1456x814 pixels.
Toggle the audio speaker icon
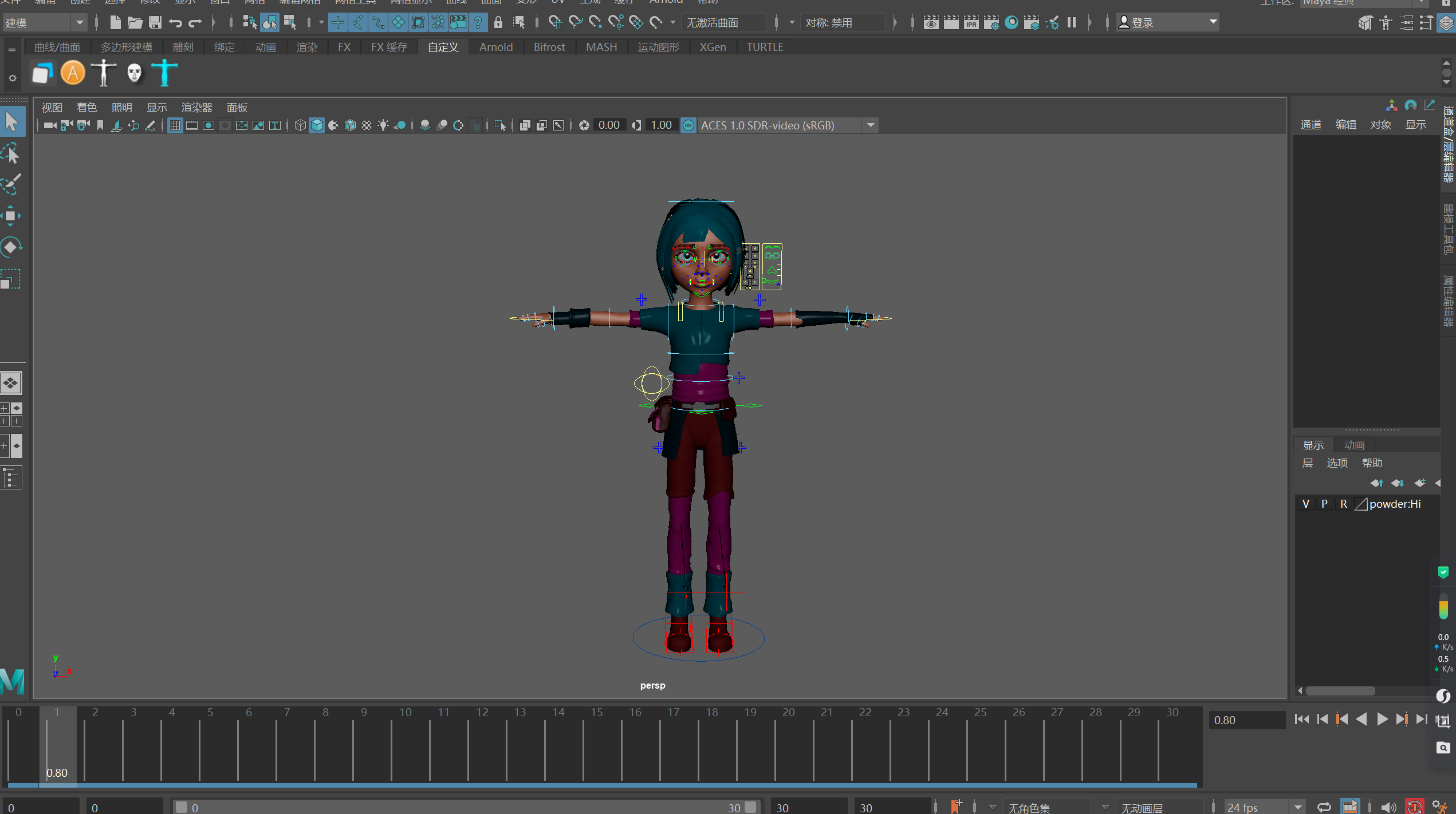click(1388, 808)
